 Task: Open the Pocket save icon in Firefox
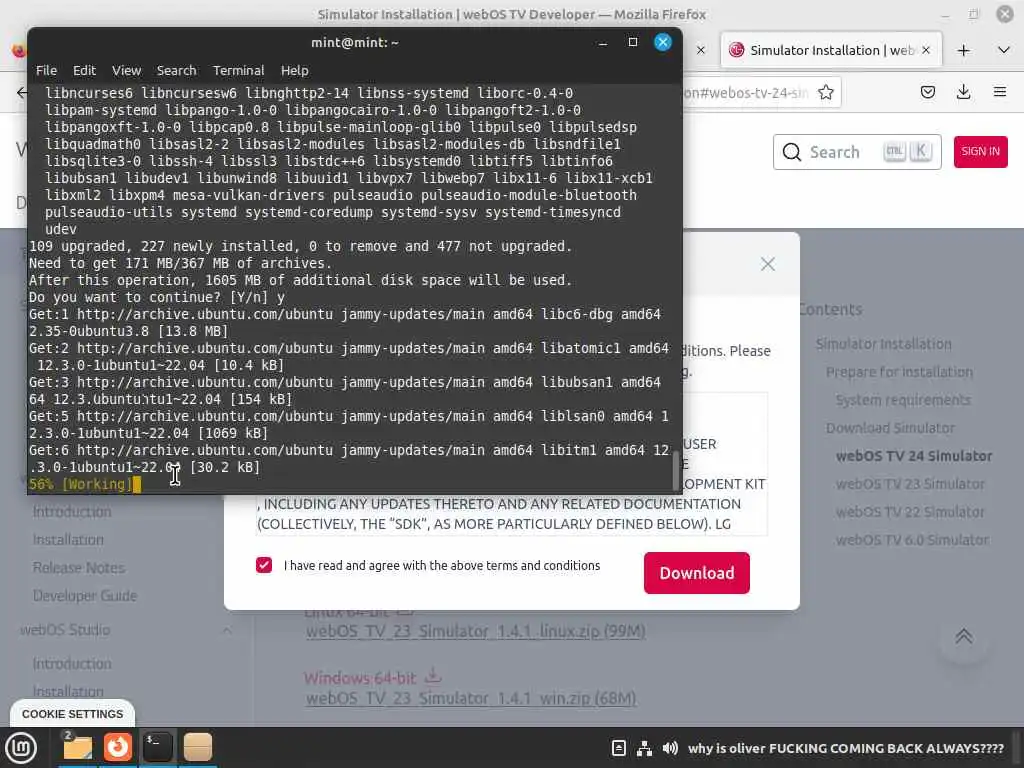click(927, 92)
